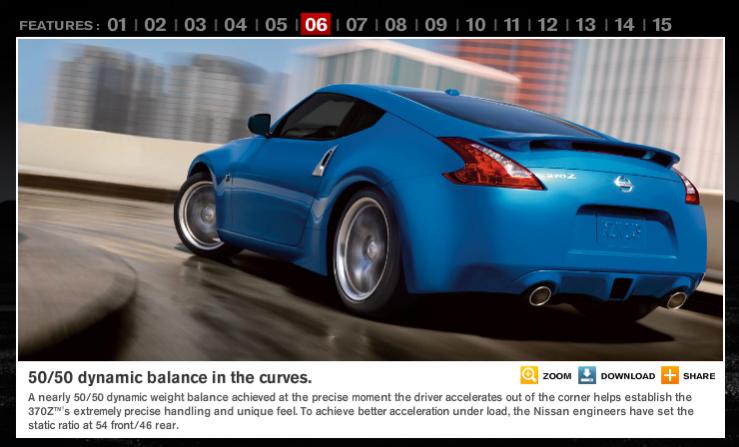Go to feature 03
Screen dimensions: 739x447
[195, 25]
